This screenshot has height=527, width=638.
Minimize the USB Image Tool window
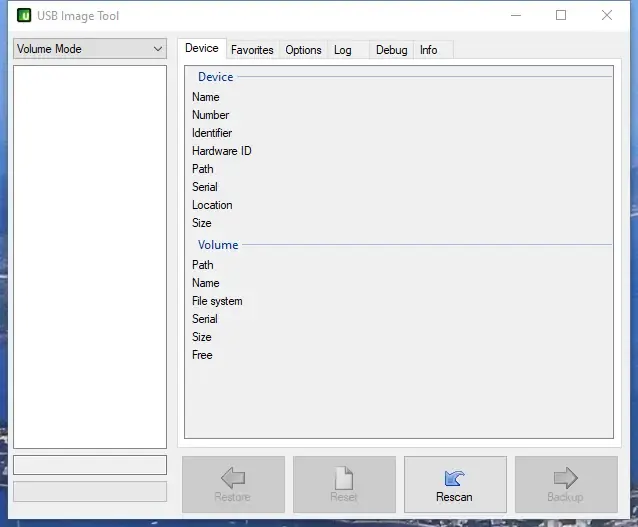tap(516, 15)
